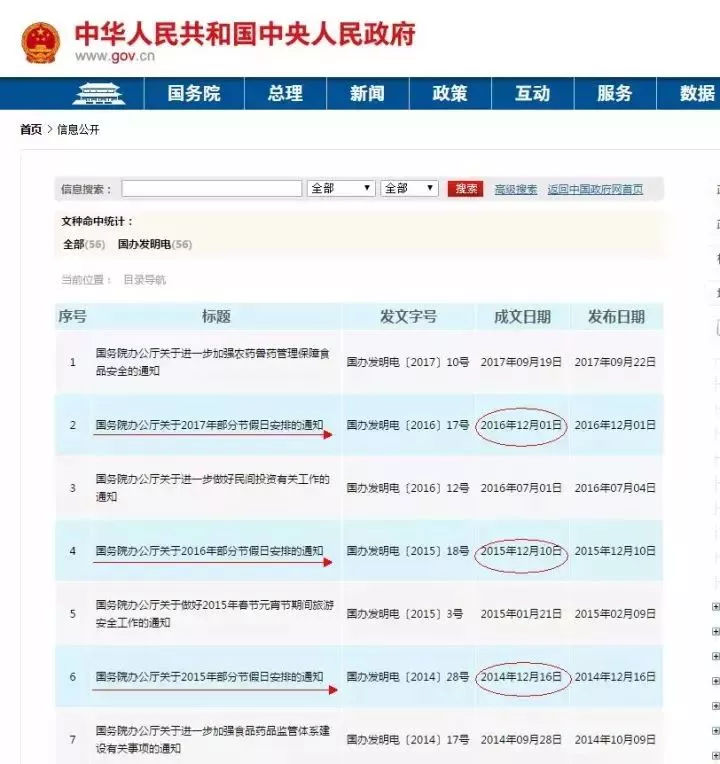Expand the topmost plus node in right sidebar

coord(714,606)
